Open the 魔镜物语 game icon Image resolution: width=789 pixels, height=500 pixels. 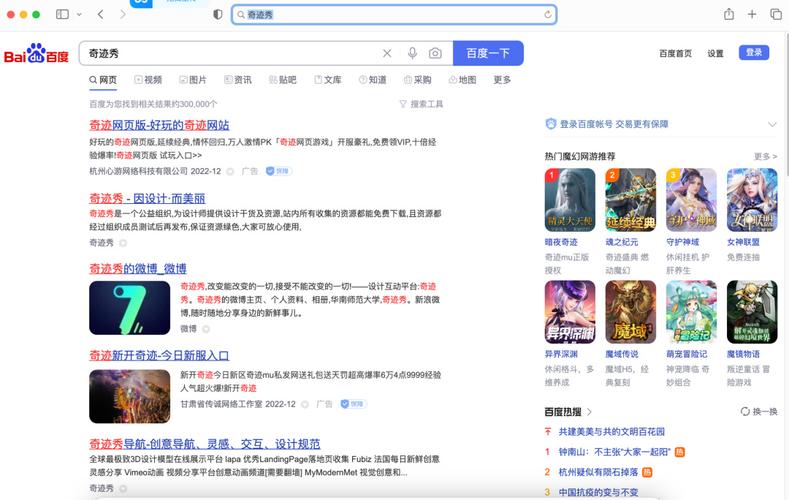(752, 312)
